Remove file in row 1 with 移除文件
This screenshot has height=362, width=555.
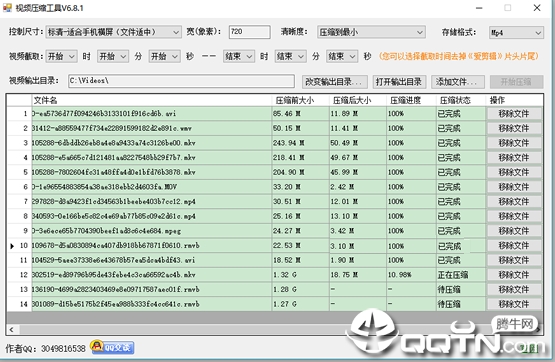(514, 114)
